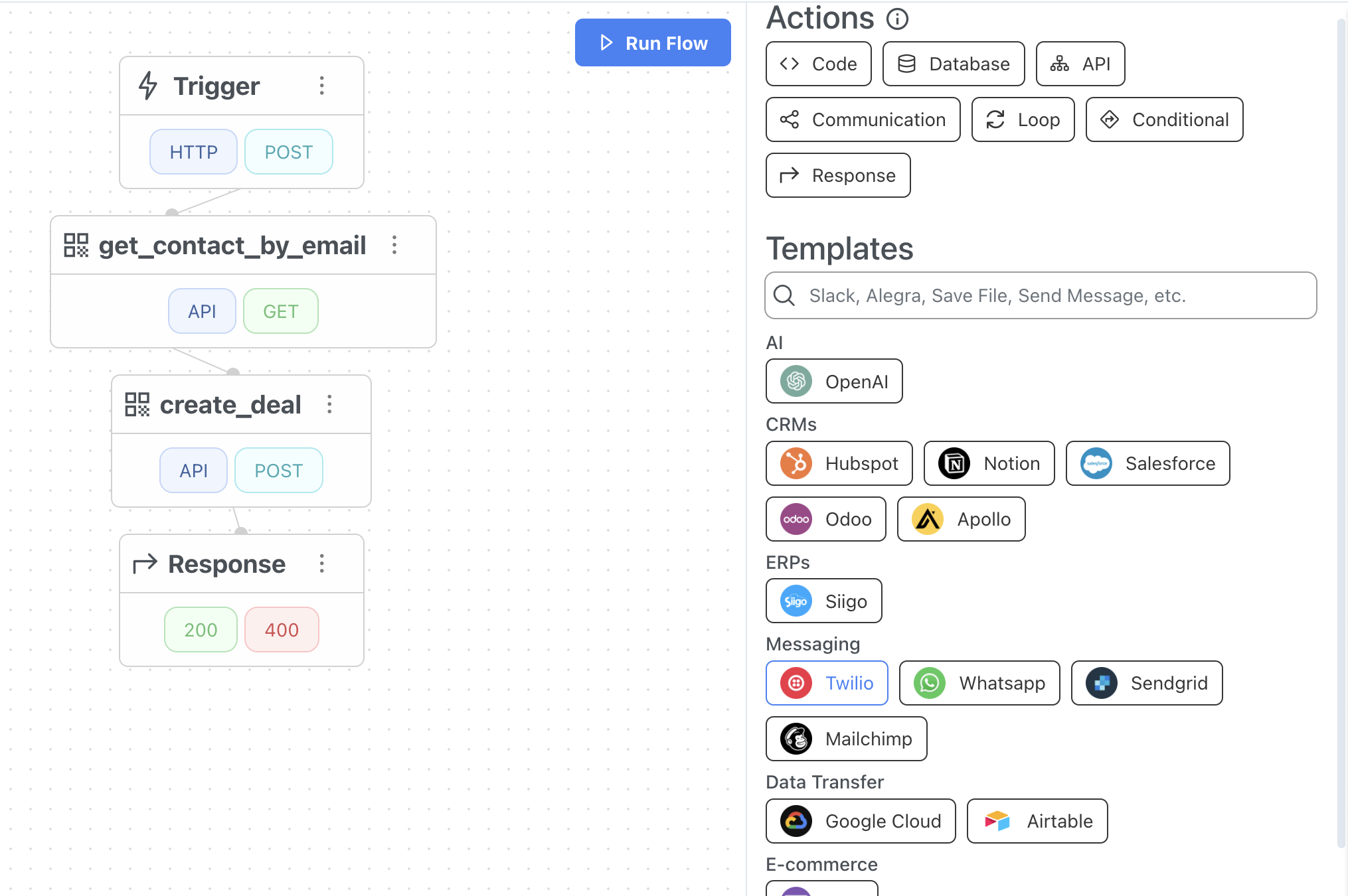Select the Airtable template
This screenshot has height=896, width=1348.
(1037, 821)
